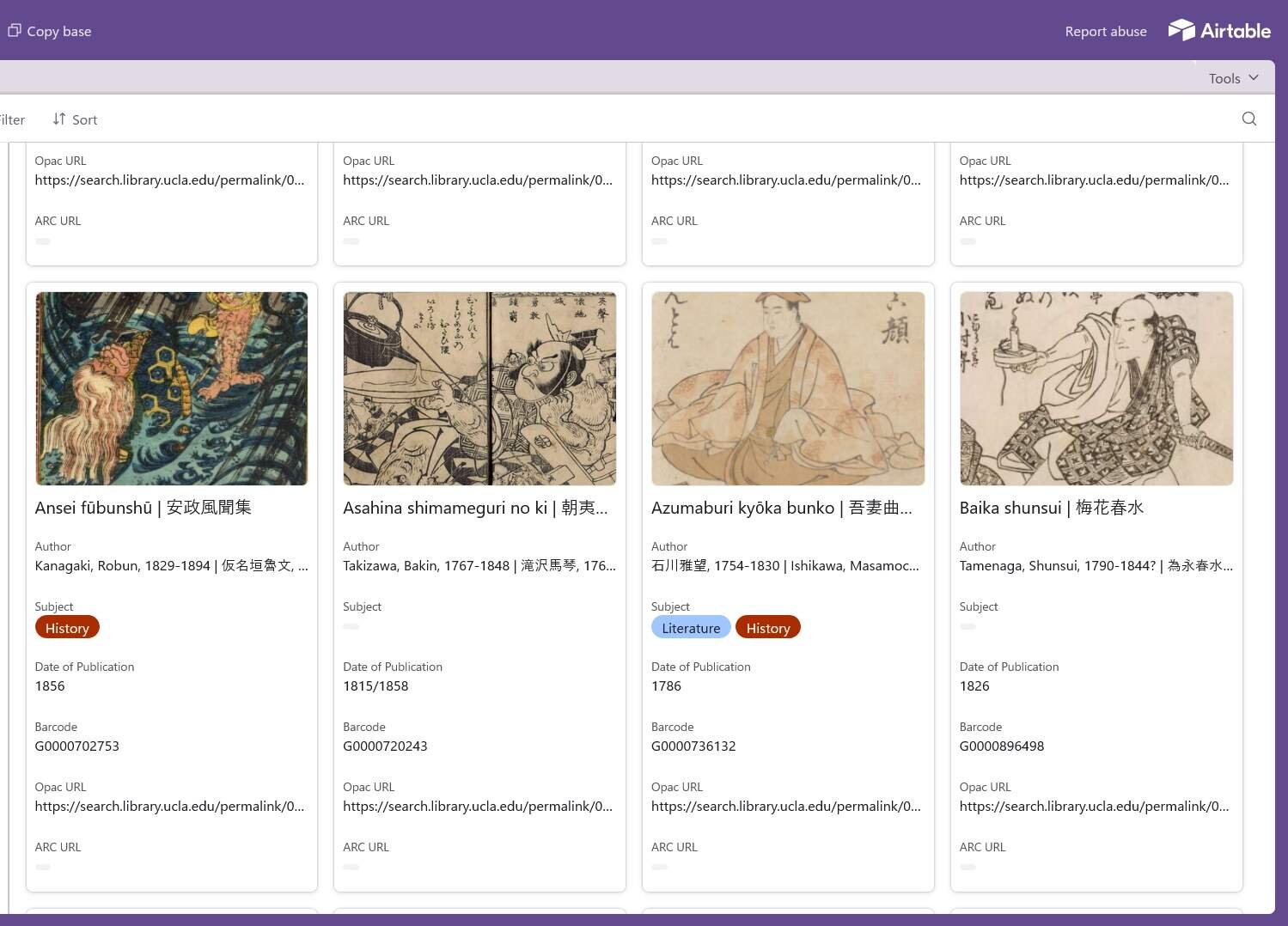The height and width of the screenshot is (926, 1288).
Task: Open Azumaburi kyōka bunko cover image
Action: [788, 388]
